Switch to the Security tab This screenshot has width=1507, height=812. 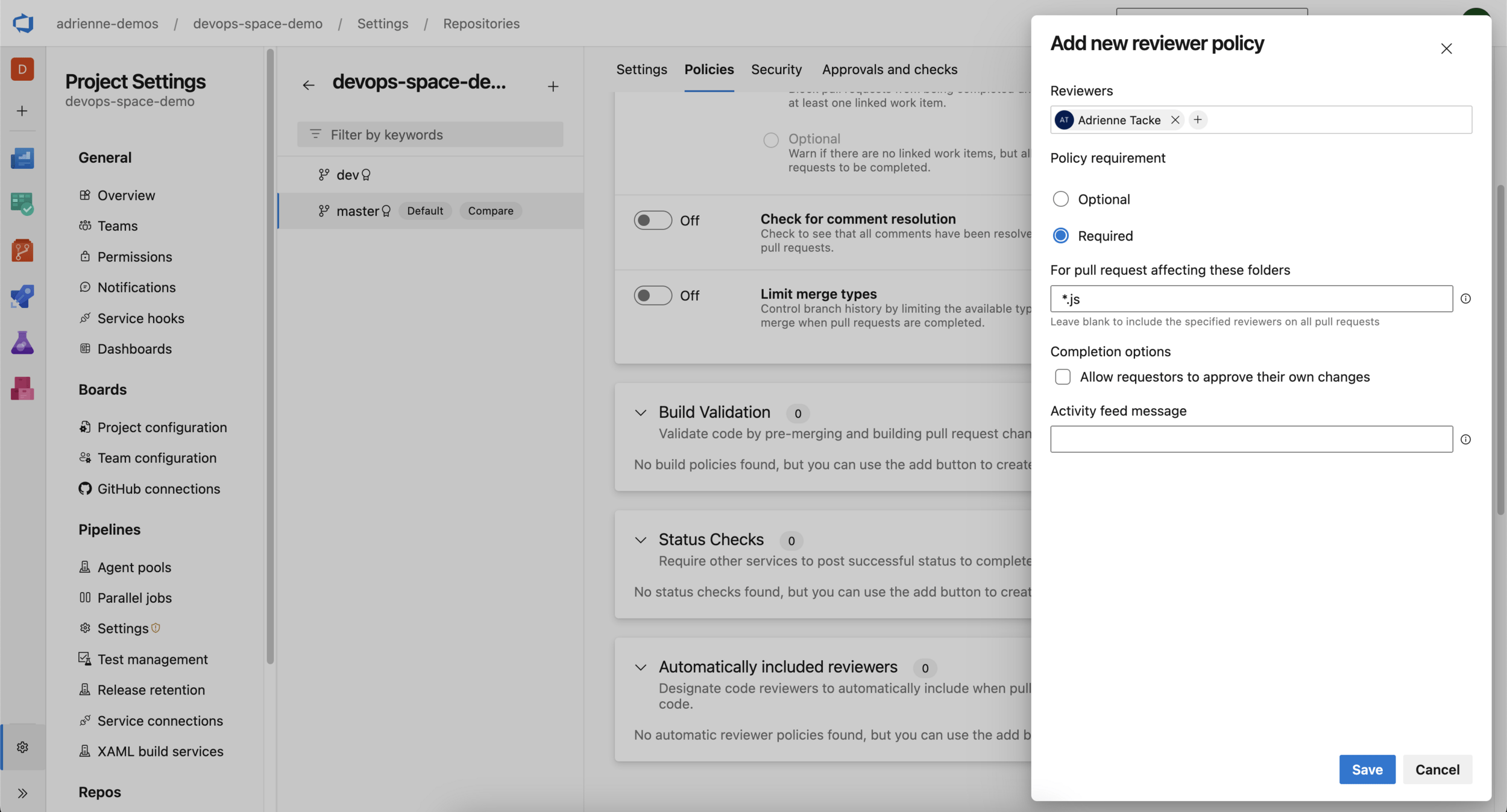(776, 69)
